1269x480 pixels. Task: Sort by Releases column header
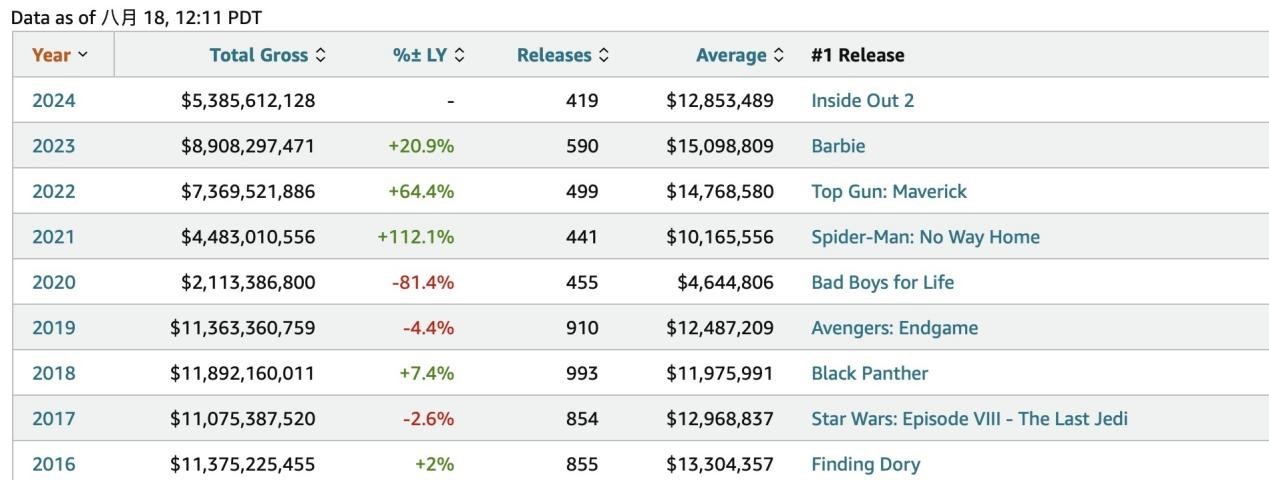(562, 55)
